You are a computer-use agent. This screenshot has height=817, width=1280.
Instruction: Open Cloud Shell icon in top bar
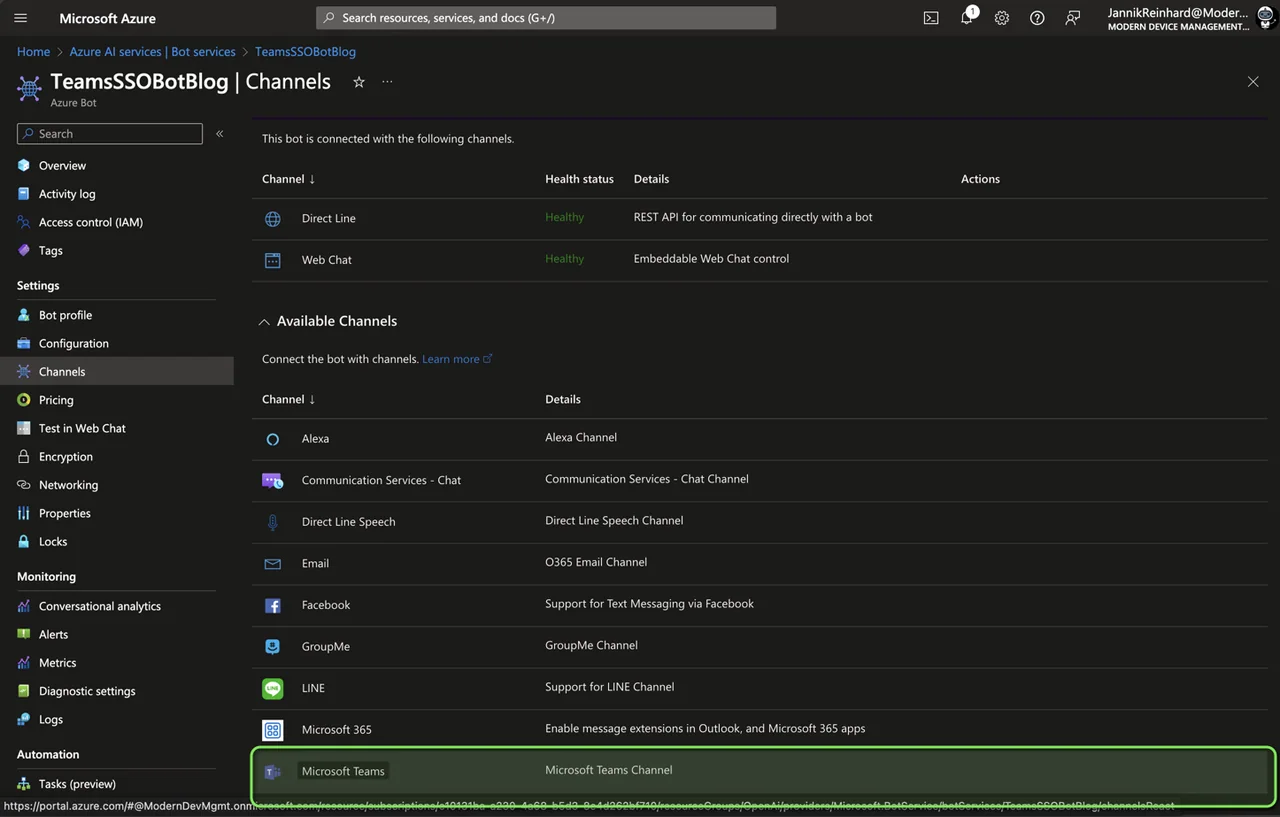coord(931,18)
